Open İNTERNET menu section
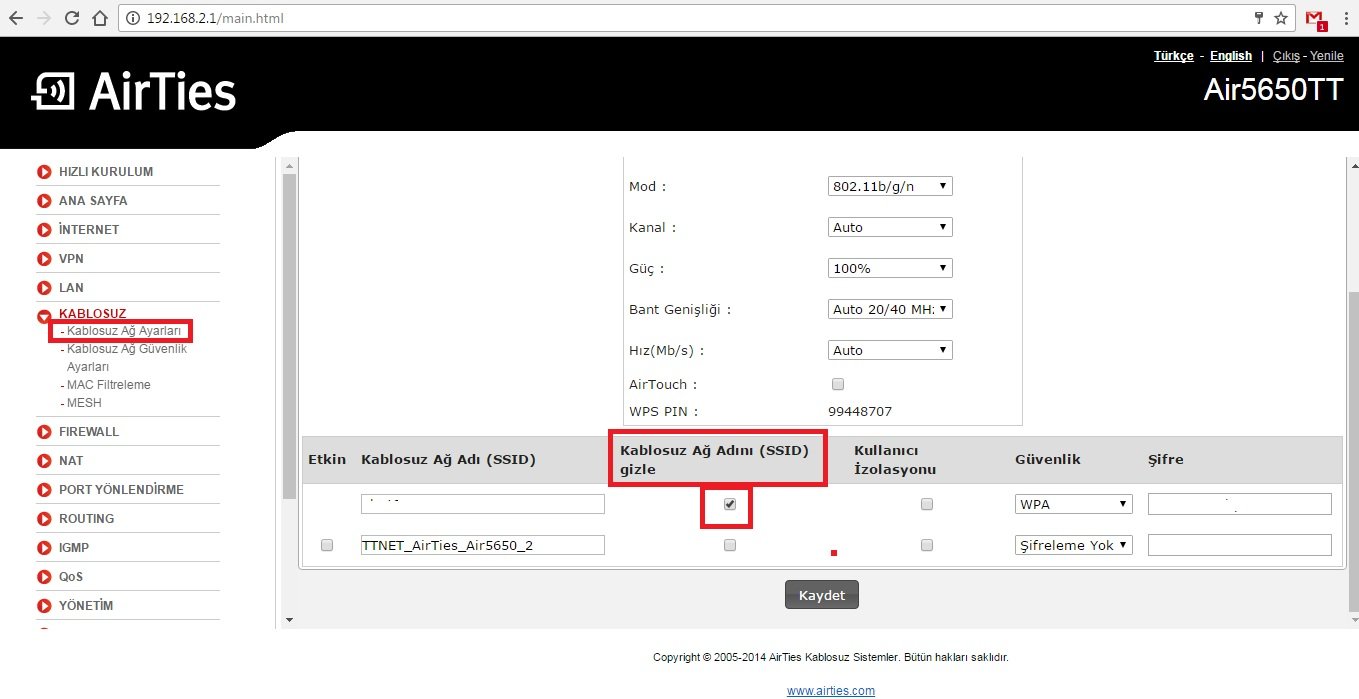This screenshot has width=1359, height=699. (89, 230)
